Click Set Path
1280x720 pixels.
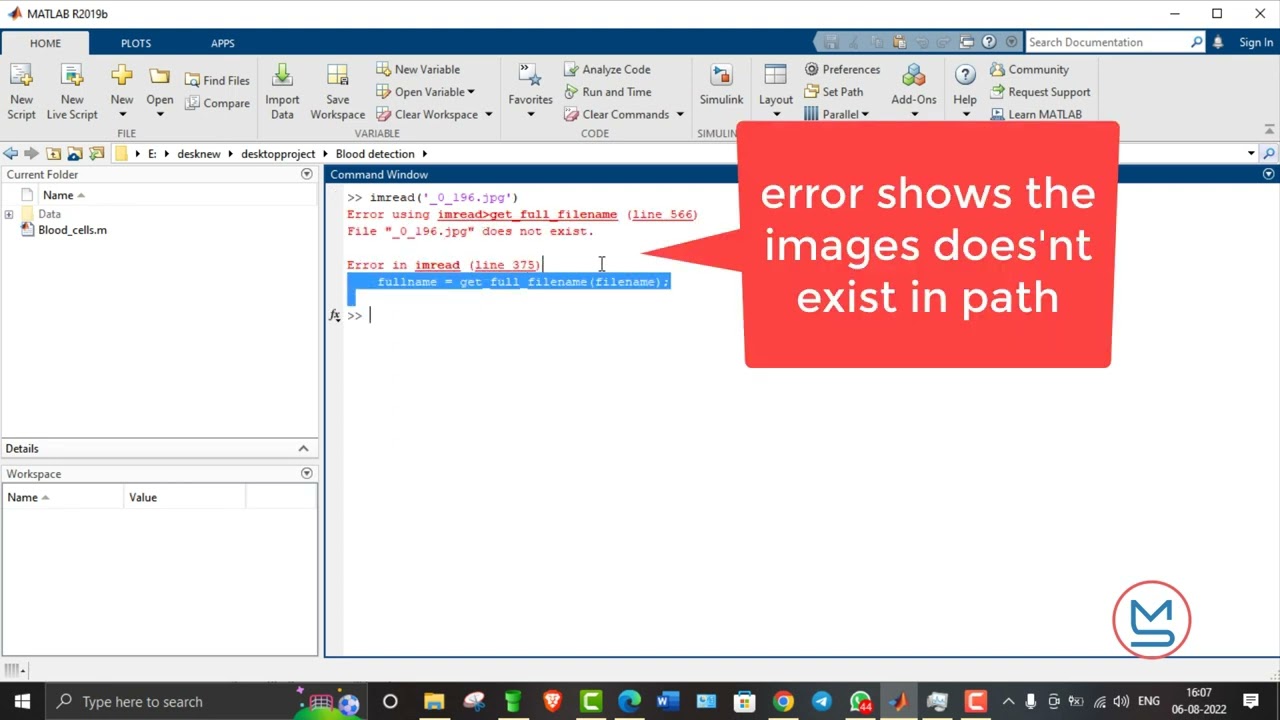tap(833, 92)
